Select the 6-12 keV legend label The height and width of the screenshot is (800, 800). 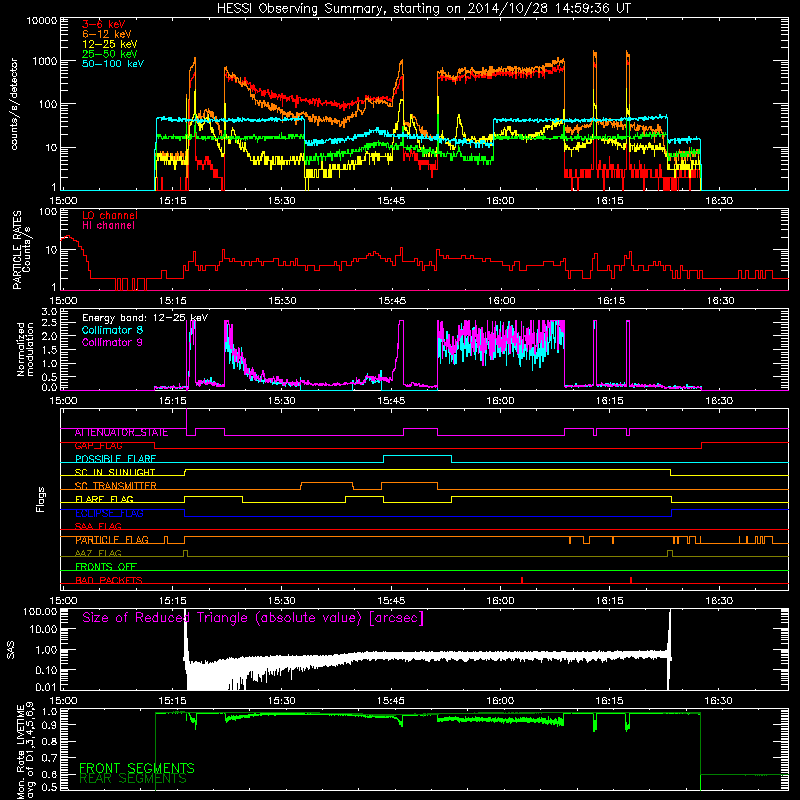(107, 34)
